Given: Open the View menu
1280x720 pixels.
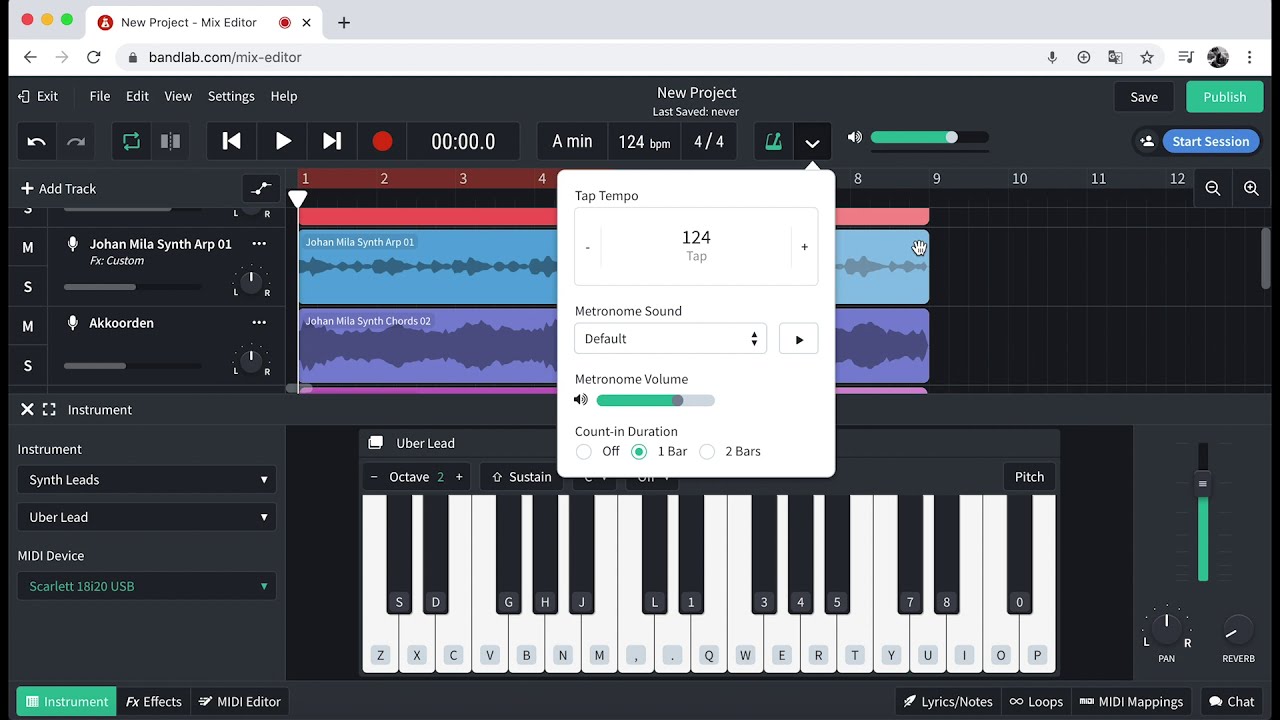Looking at the screenshot, I should (178, 96).
